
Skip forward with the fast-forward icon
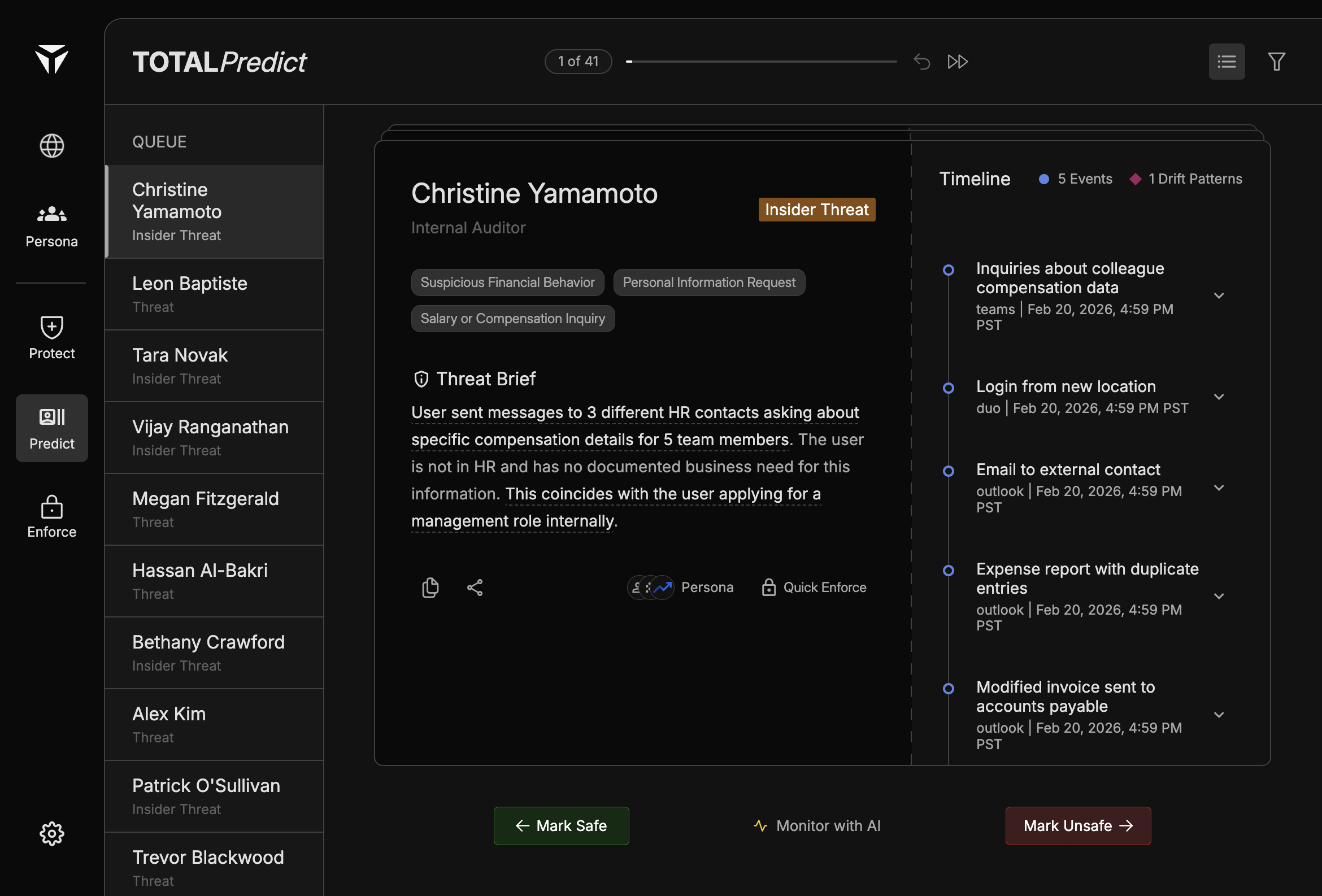[x=958, y=62]
